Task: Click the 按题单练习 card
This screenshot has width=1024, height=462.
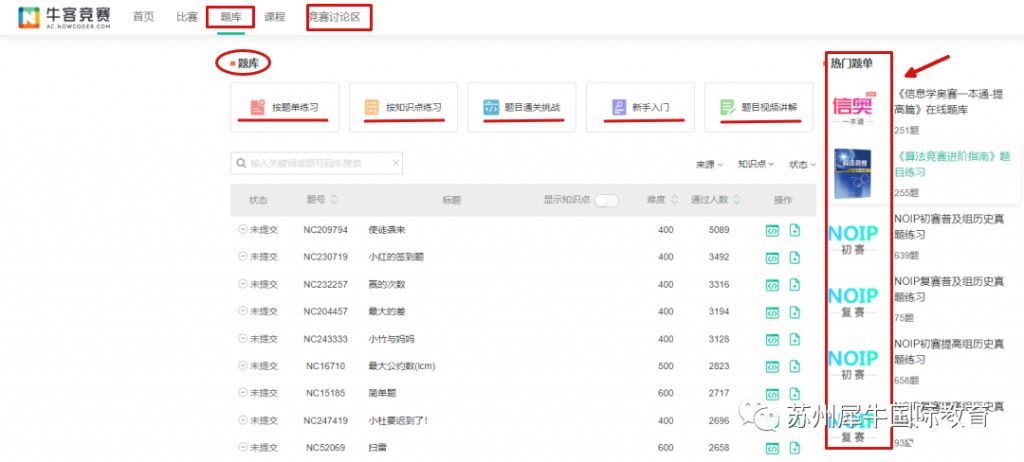Action: (285, 107)
